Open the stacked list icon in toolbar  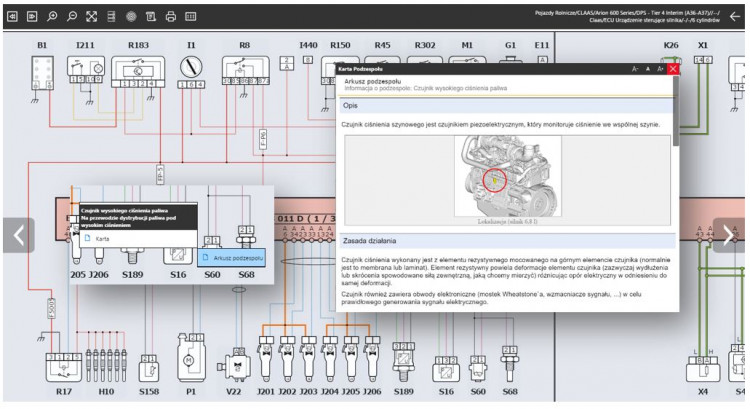[x=111, y=17]
